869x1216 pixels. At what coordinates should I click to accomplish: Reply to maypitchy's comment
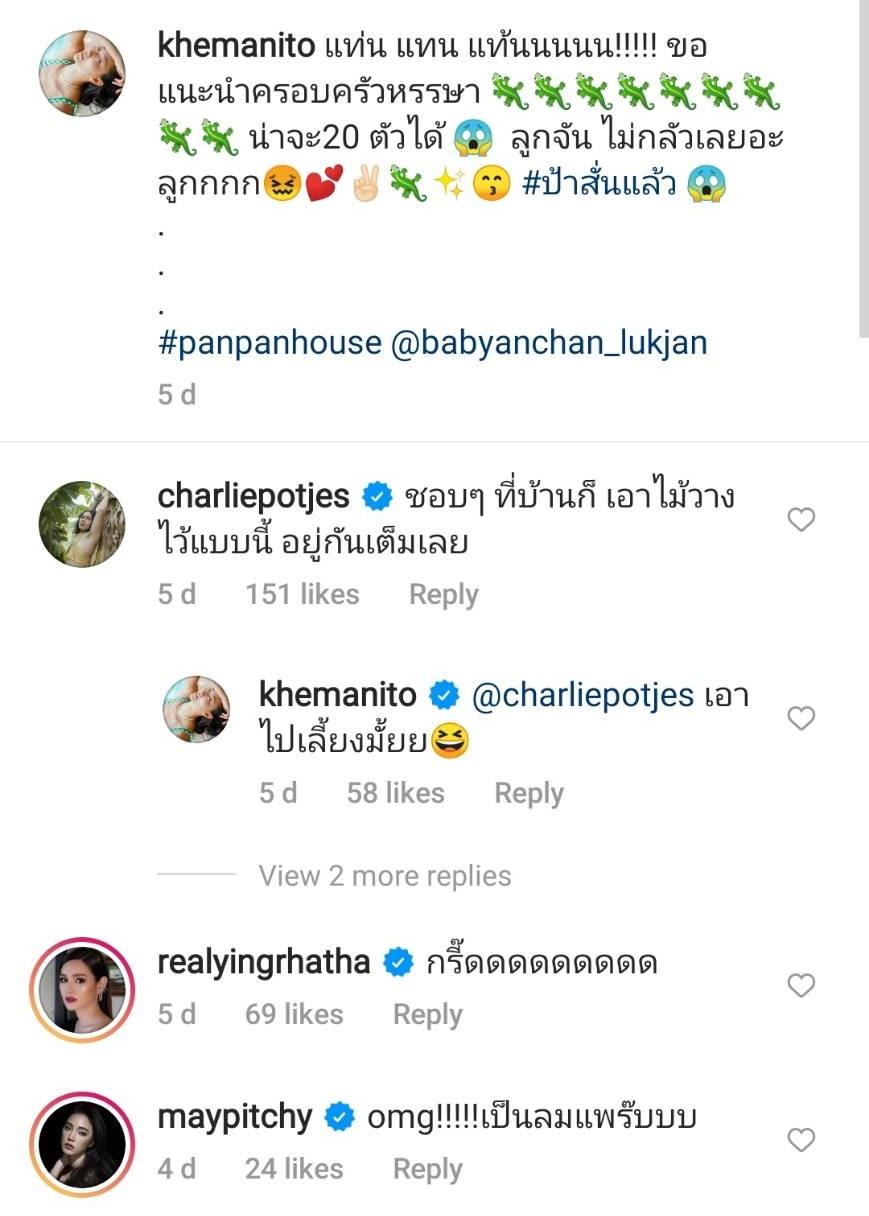tap(427, 1169)
